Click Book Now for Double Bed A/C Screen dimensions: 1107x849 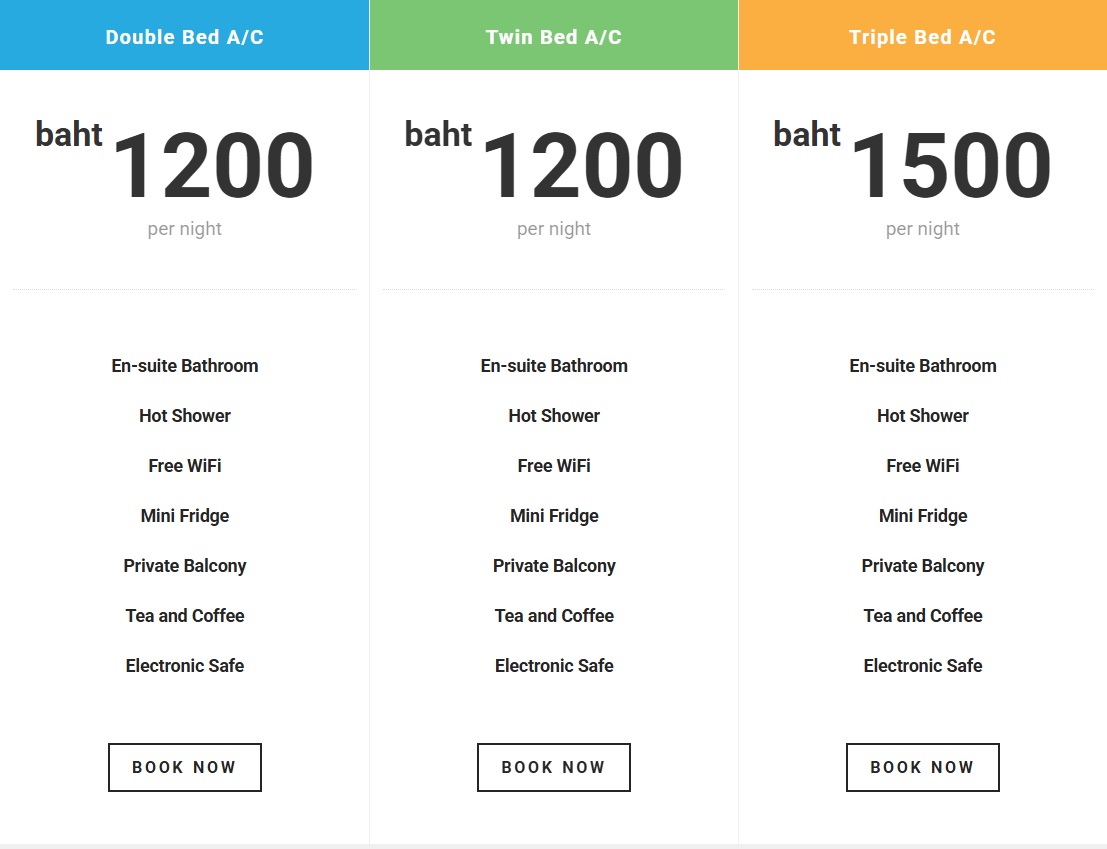pyautogui.click(x=185, y=767)
